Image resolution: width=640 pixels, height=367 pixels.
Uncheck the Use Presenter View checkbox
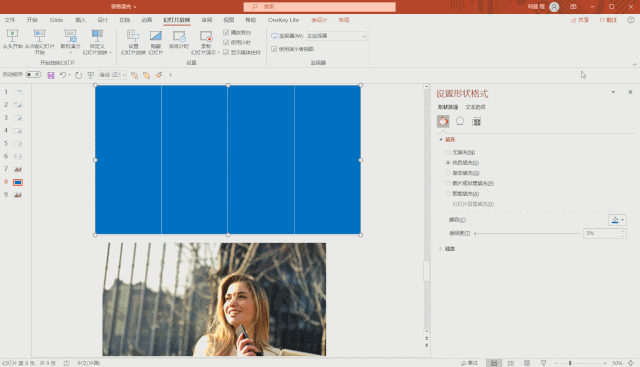274,49
